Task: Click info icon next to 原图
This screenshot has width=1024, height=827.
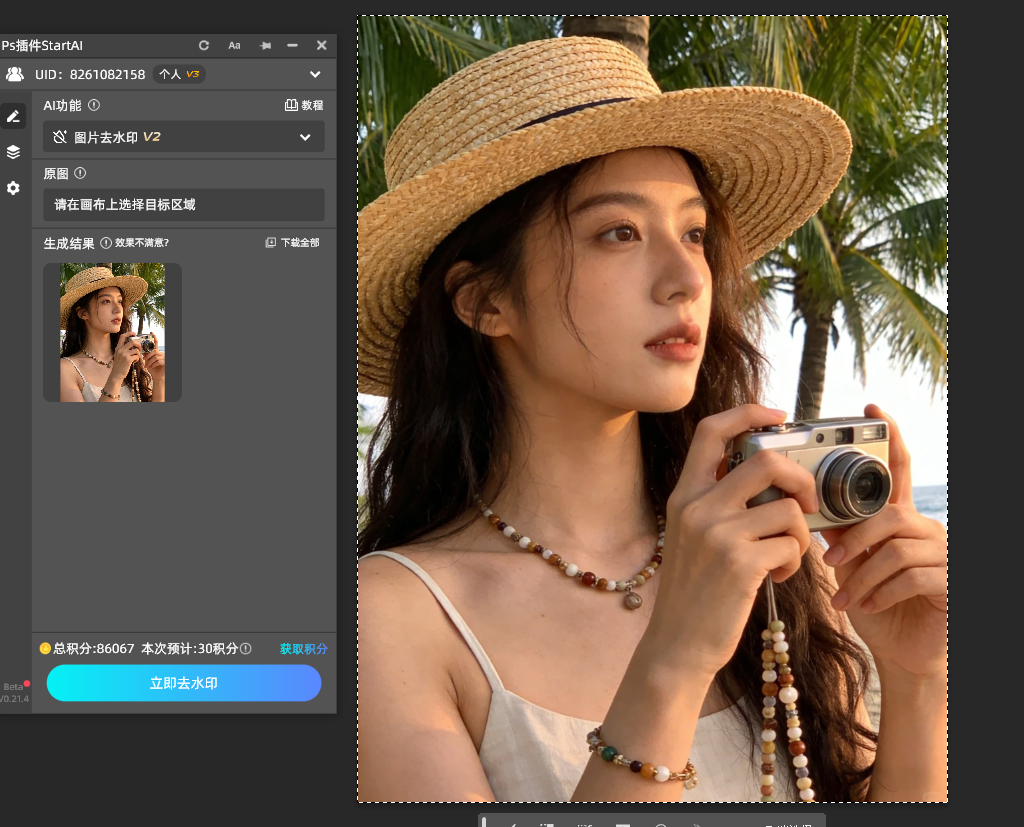Action: point(80,173)
